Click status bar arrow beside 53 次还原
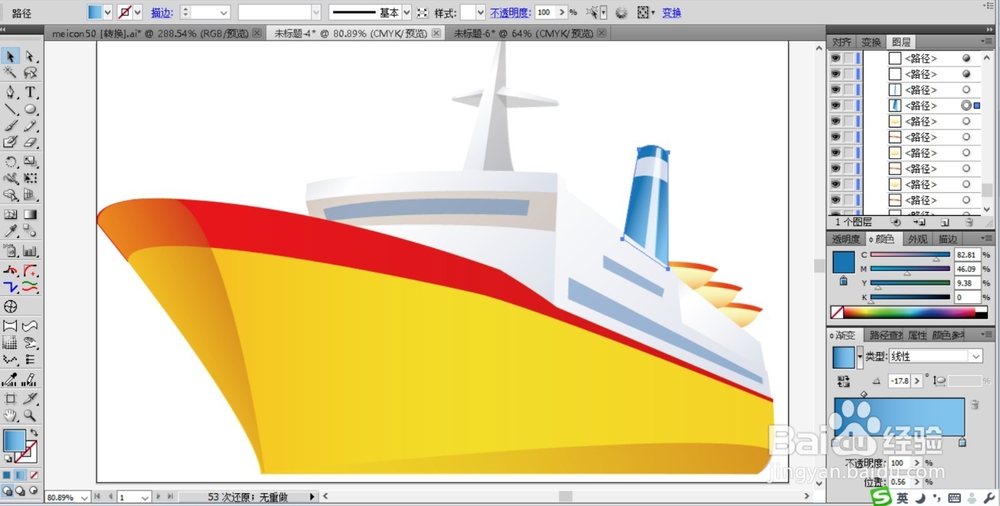This screenshot has width=1000, height=506. point(312,496)
